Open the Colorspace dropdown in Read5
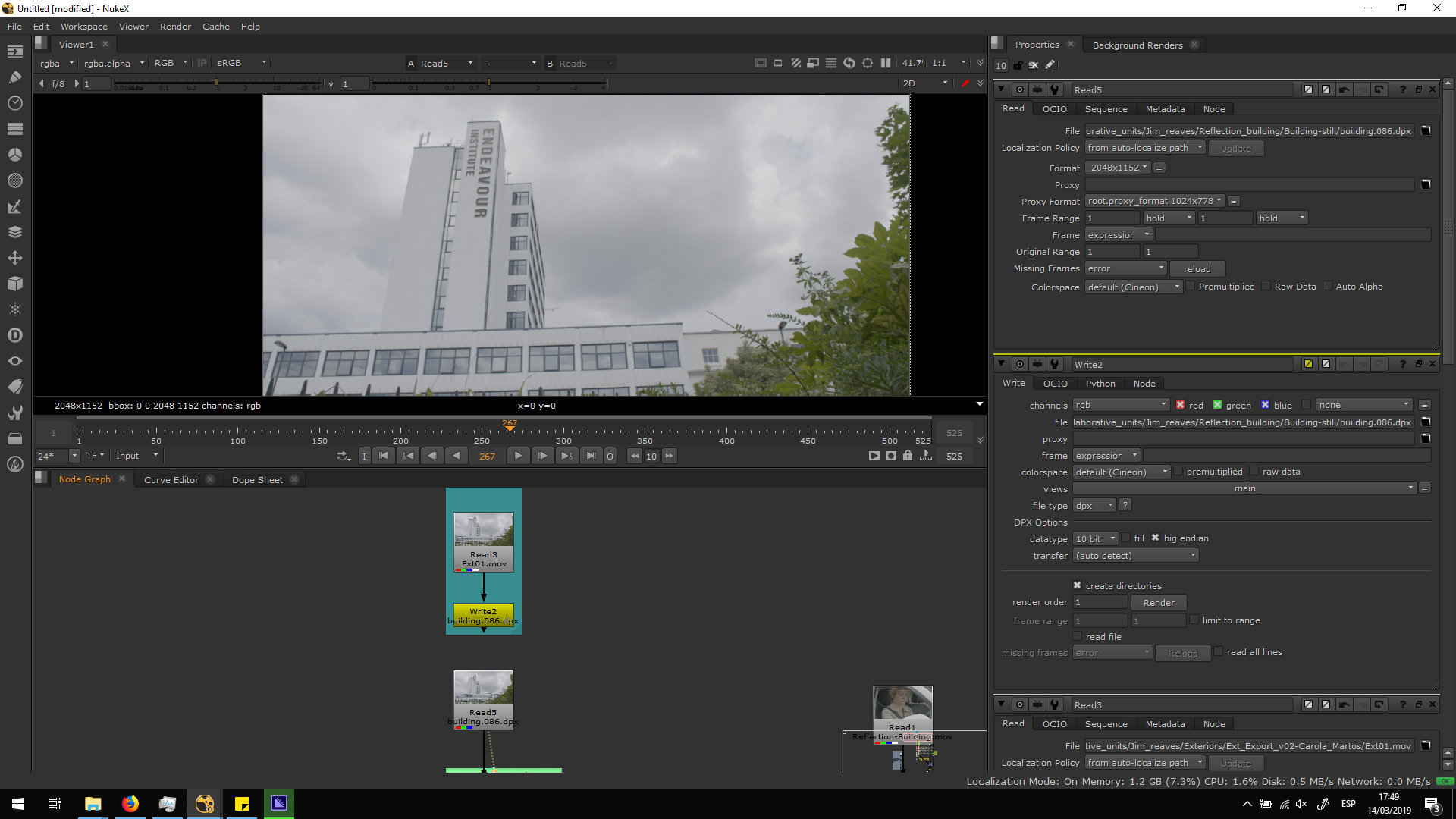The width and height of the screenshot is (1456, 819). coord(1133,287)
